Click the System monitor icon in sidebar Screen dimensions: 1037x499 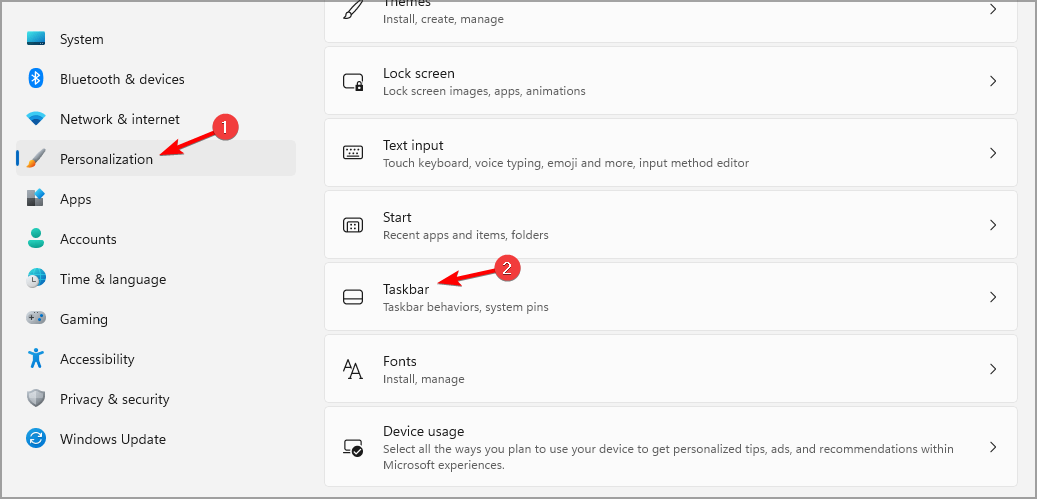point(36,39)
